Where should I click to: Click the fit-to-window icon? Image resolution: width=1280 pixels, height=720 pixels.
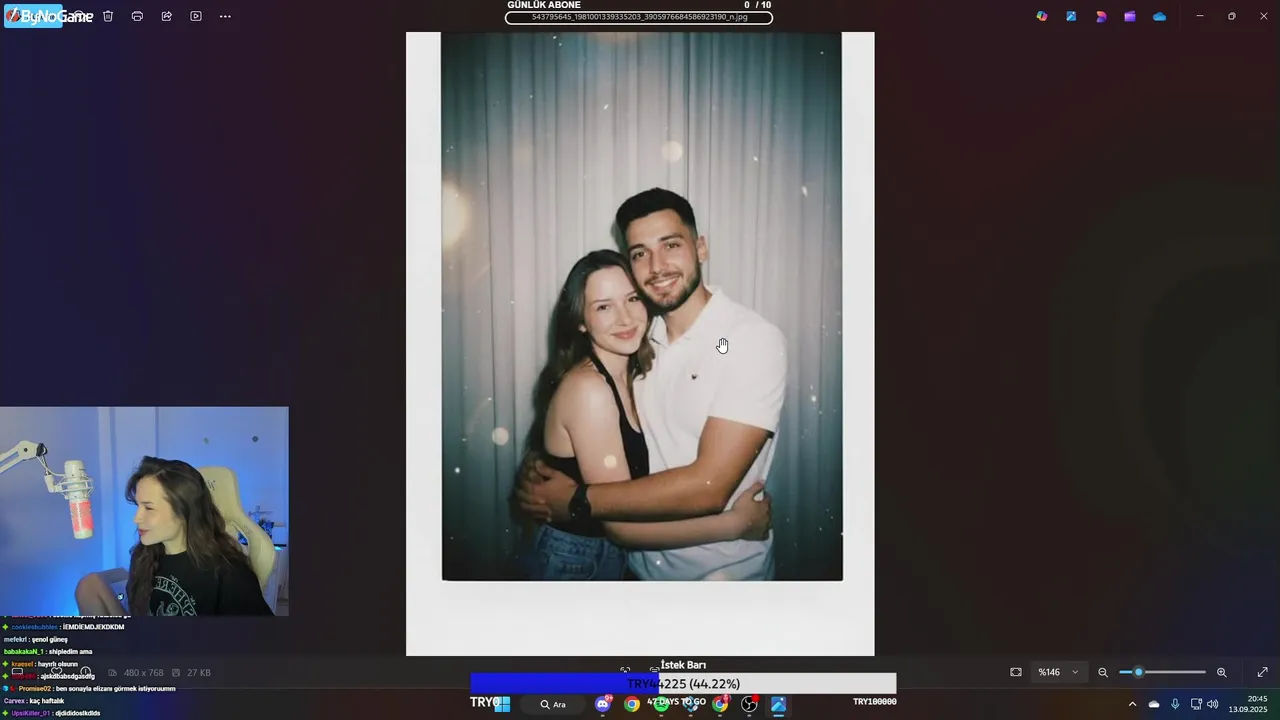[x=1016, y=672]
